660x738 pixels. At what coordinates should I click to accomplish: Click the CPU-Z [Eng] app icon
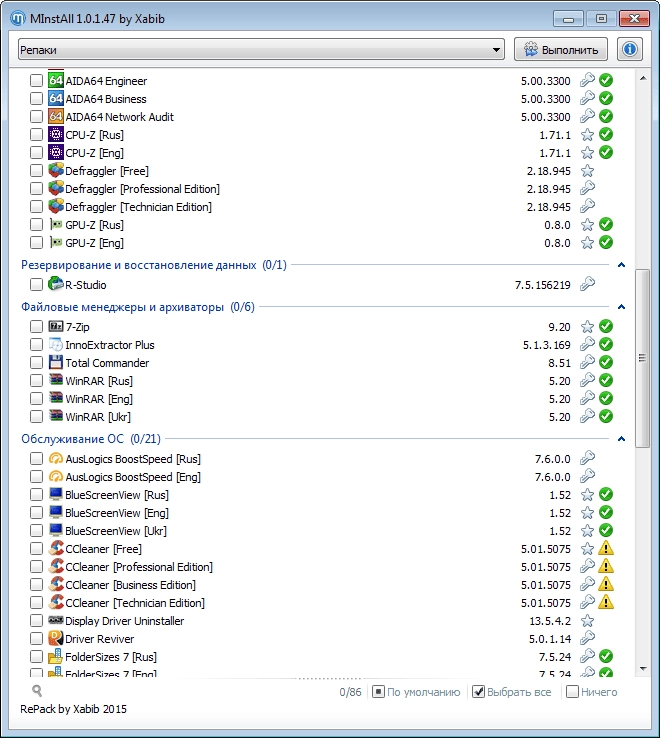56,152
